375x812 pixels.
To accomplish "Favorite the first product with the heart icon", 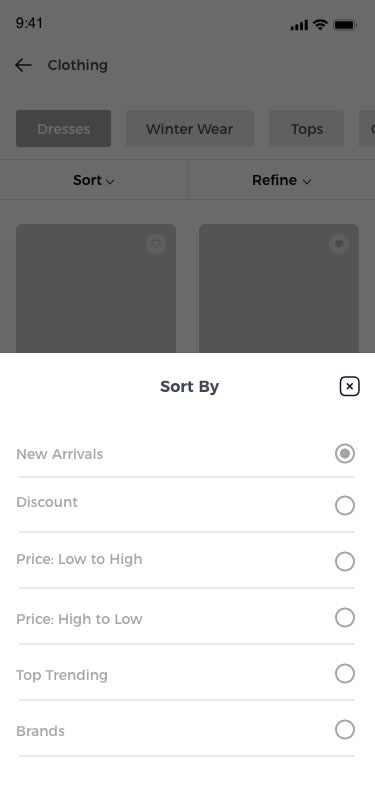I will click(156, 244).
